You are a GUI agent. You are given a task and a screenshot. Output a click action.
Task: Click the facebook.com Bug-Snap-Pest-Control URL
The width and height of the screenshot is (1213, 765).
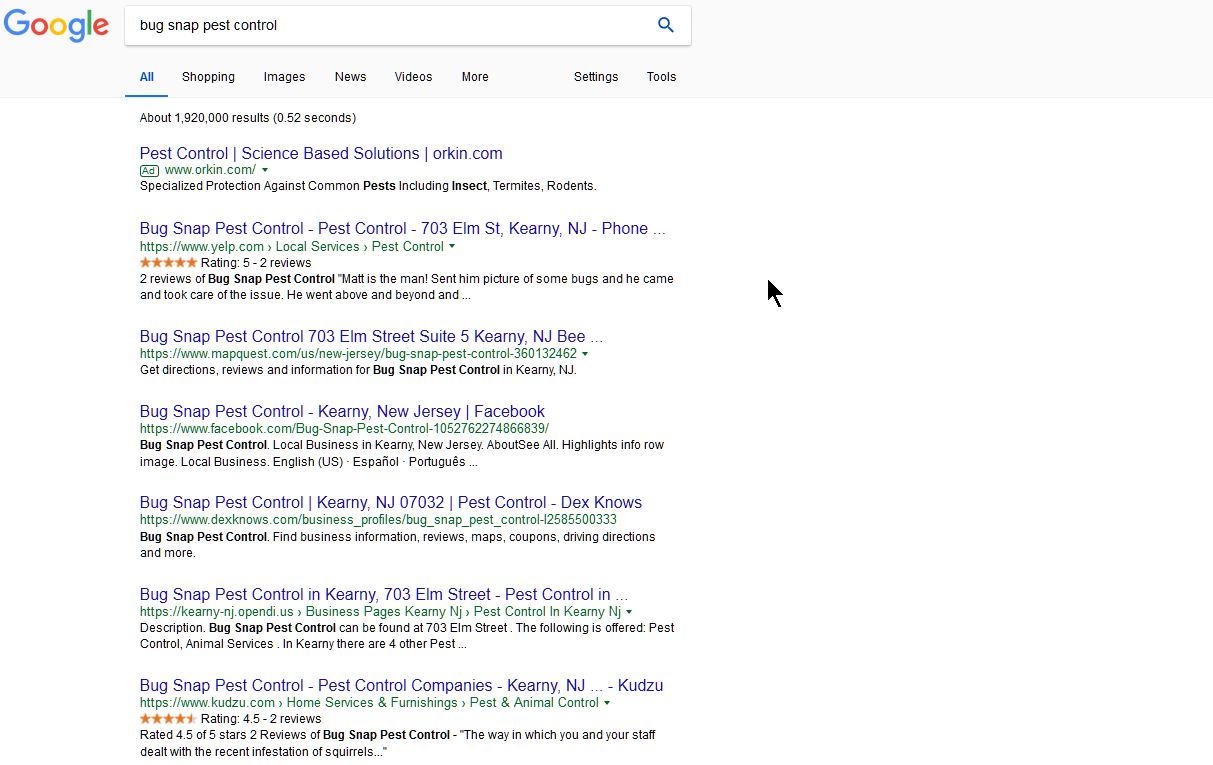344,429
